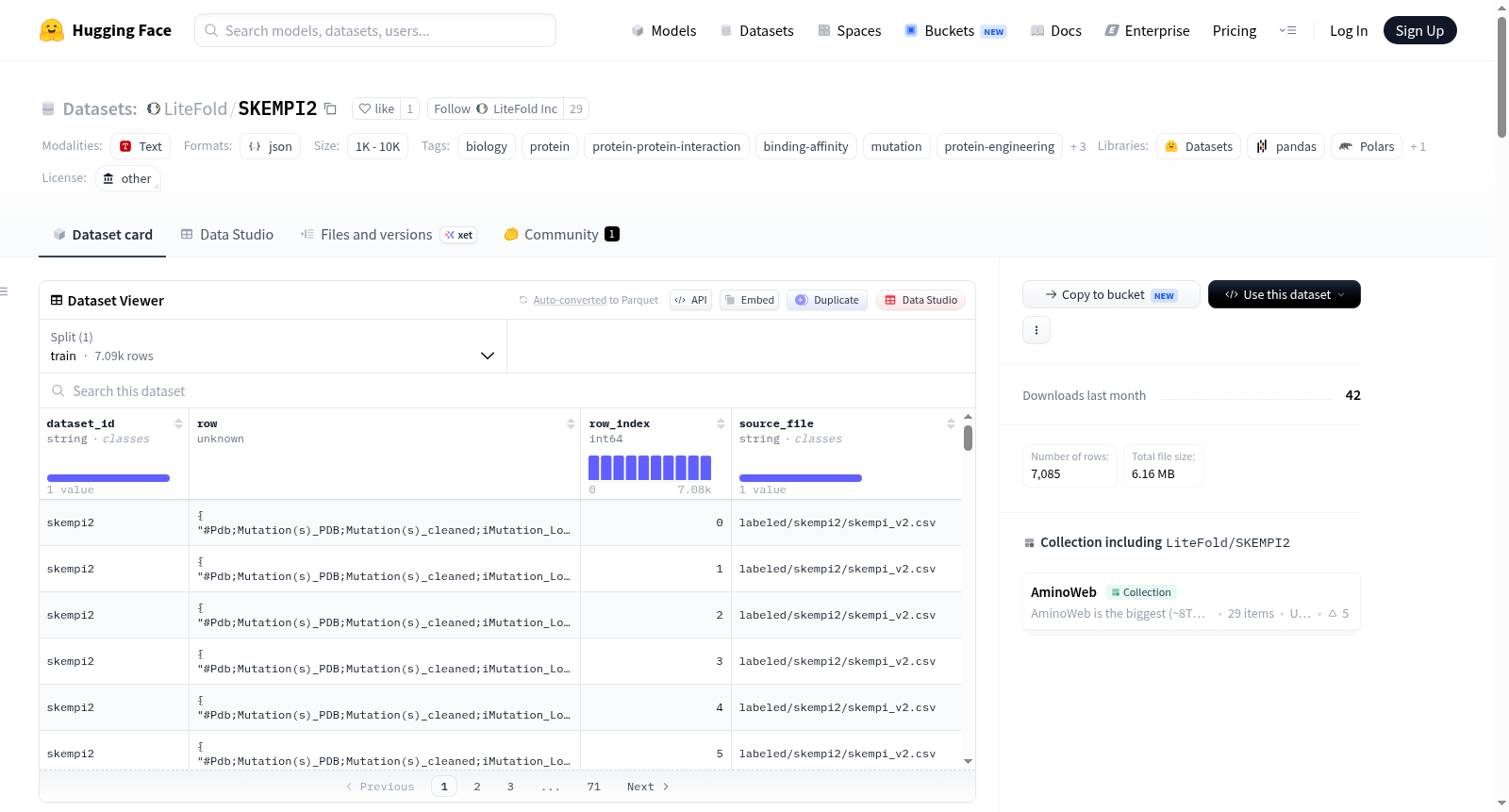
Task: Select the 1K - 10K size tag
Action: tap(377, 146)
